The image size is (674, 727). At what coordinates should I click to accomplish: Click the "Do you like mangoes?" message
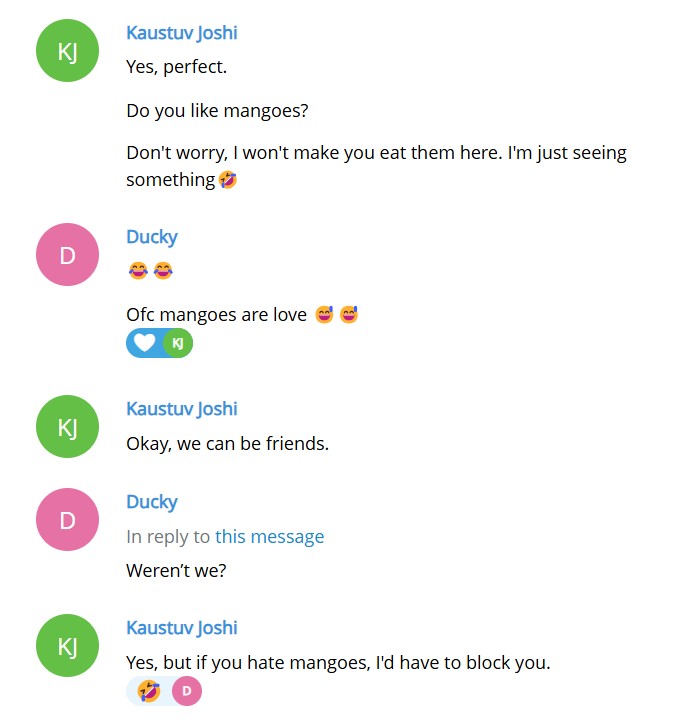click(x=217, y=111)
